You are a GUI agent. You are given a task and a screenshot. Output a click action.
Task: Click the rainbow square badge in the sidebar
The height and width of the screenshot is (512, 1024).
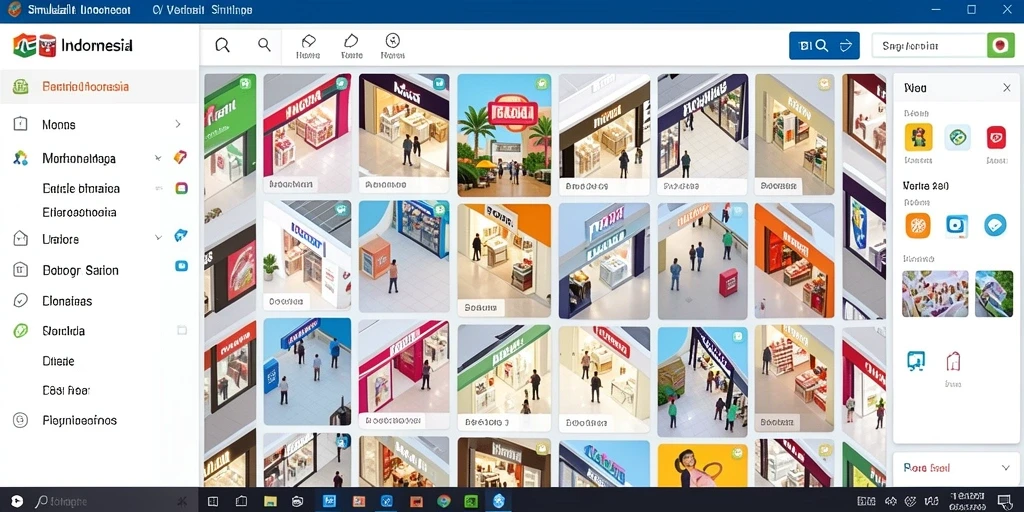tap(182, 188)
